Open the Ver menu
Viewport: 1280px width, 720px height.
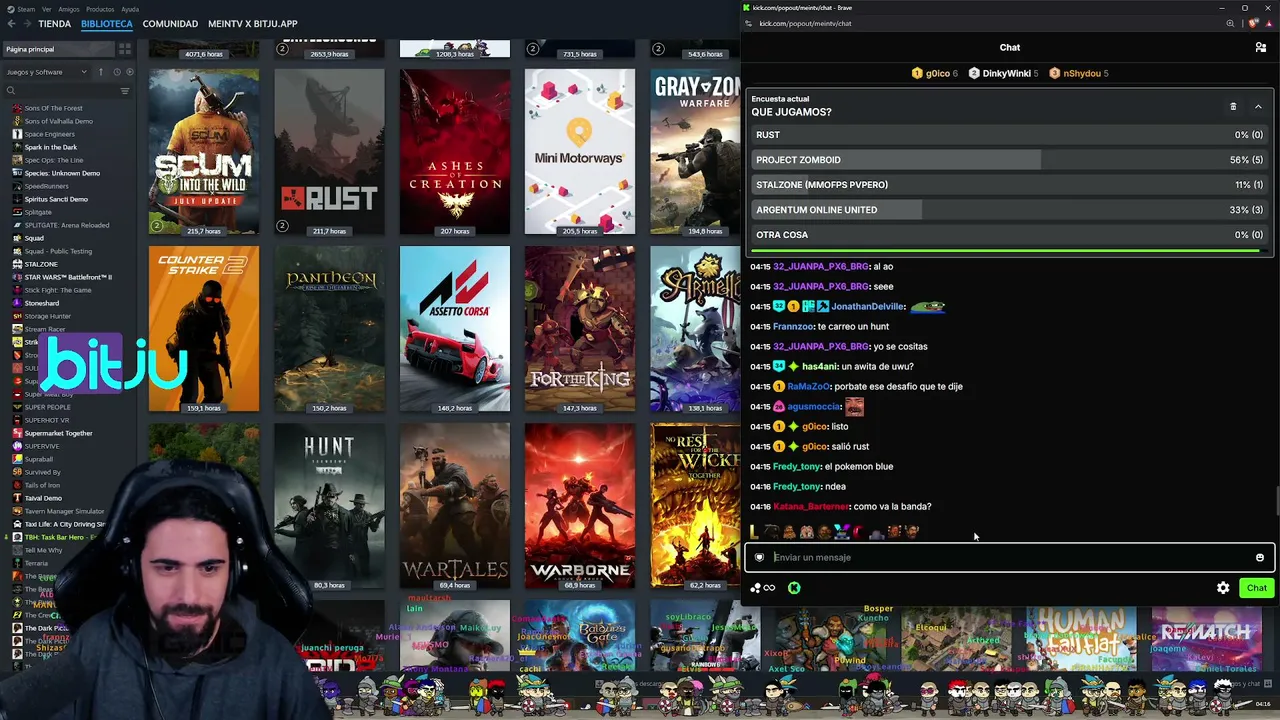pyautogui.click(x=46, y=9)
